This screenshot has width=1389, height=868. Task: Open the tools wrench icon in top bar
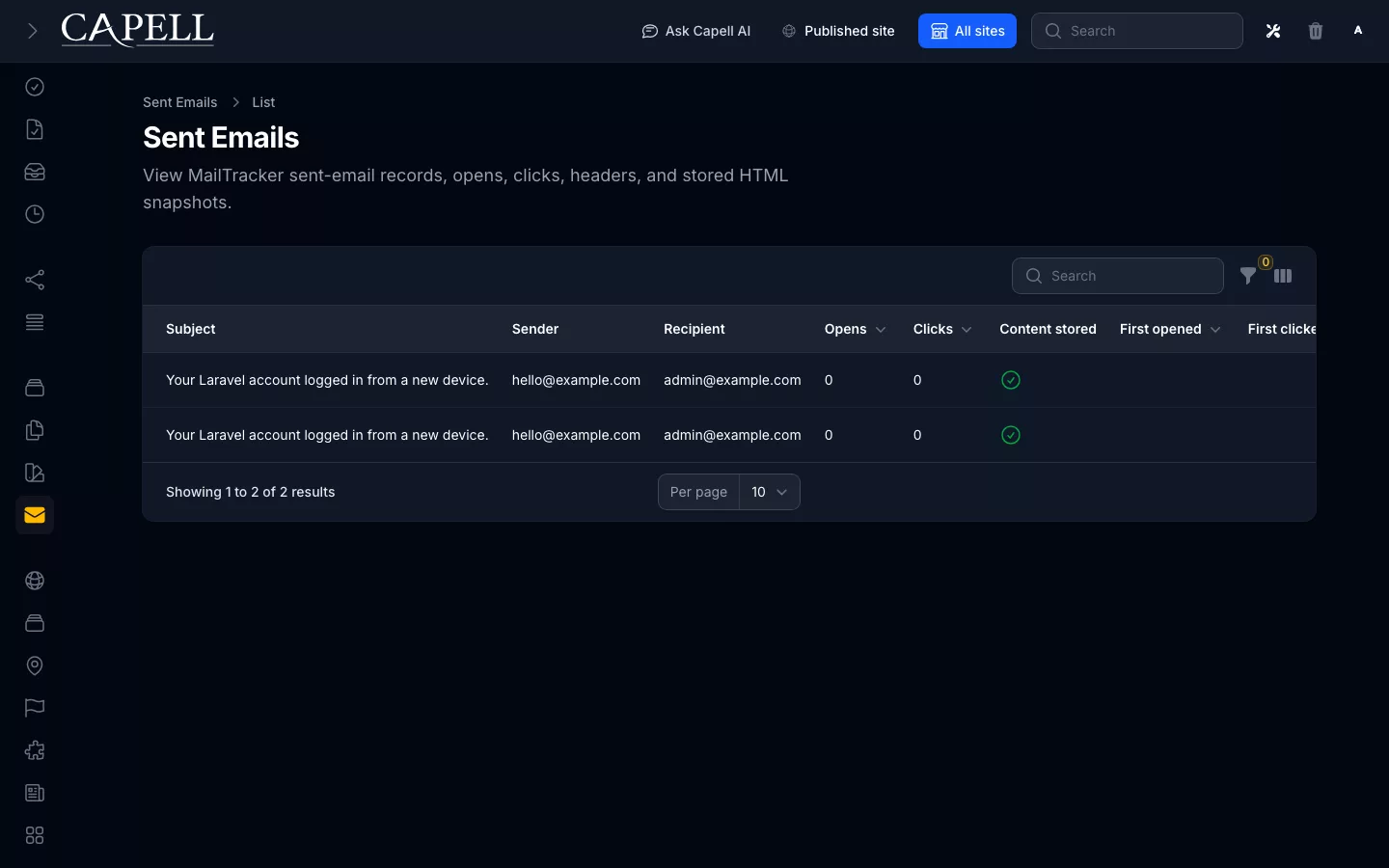coord(1273,31)
